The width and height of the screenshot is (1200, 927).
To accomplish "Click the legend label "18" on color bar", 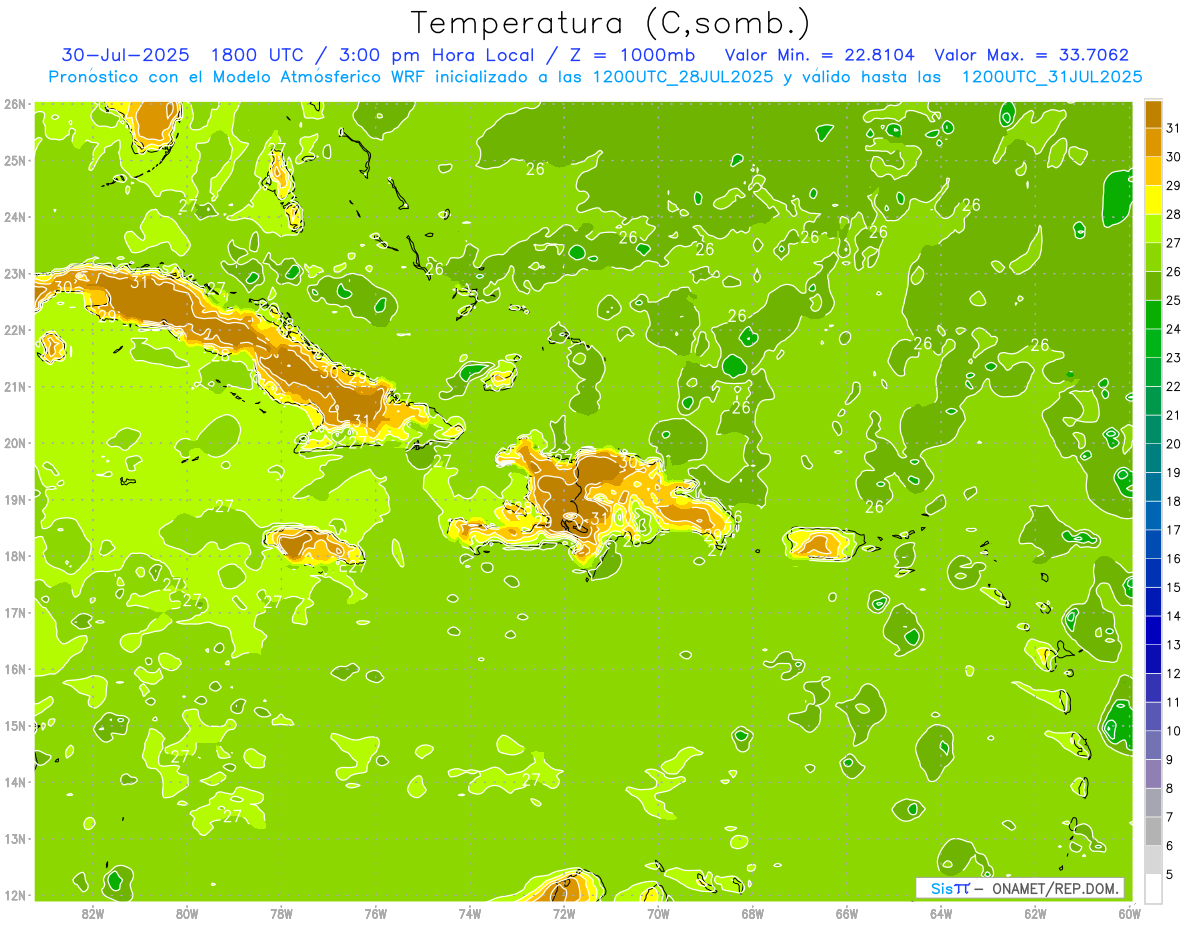I will point(1174,501).
